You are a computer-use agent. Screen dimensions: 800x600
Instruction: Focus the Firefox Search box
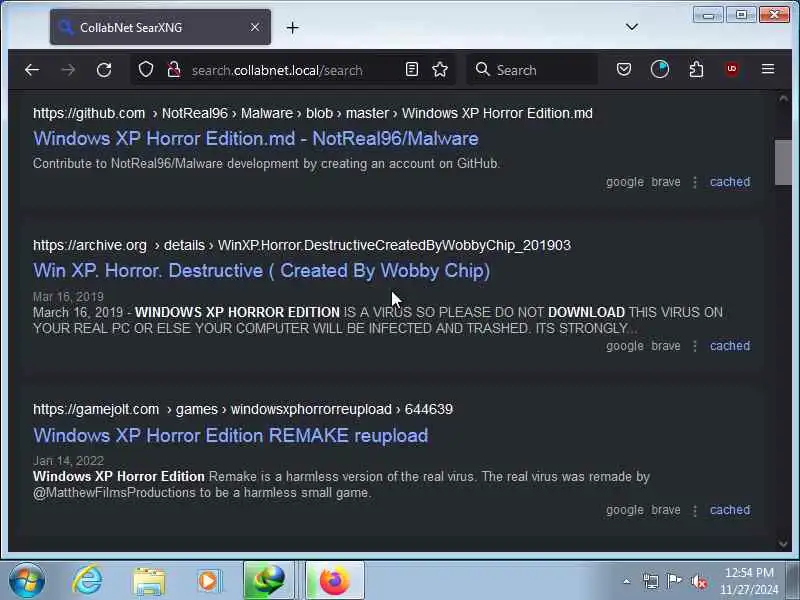532,70
